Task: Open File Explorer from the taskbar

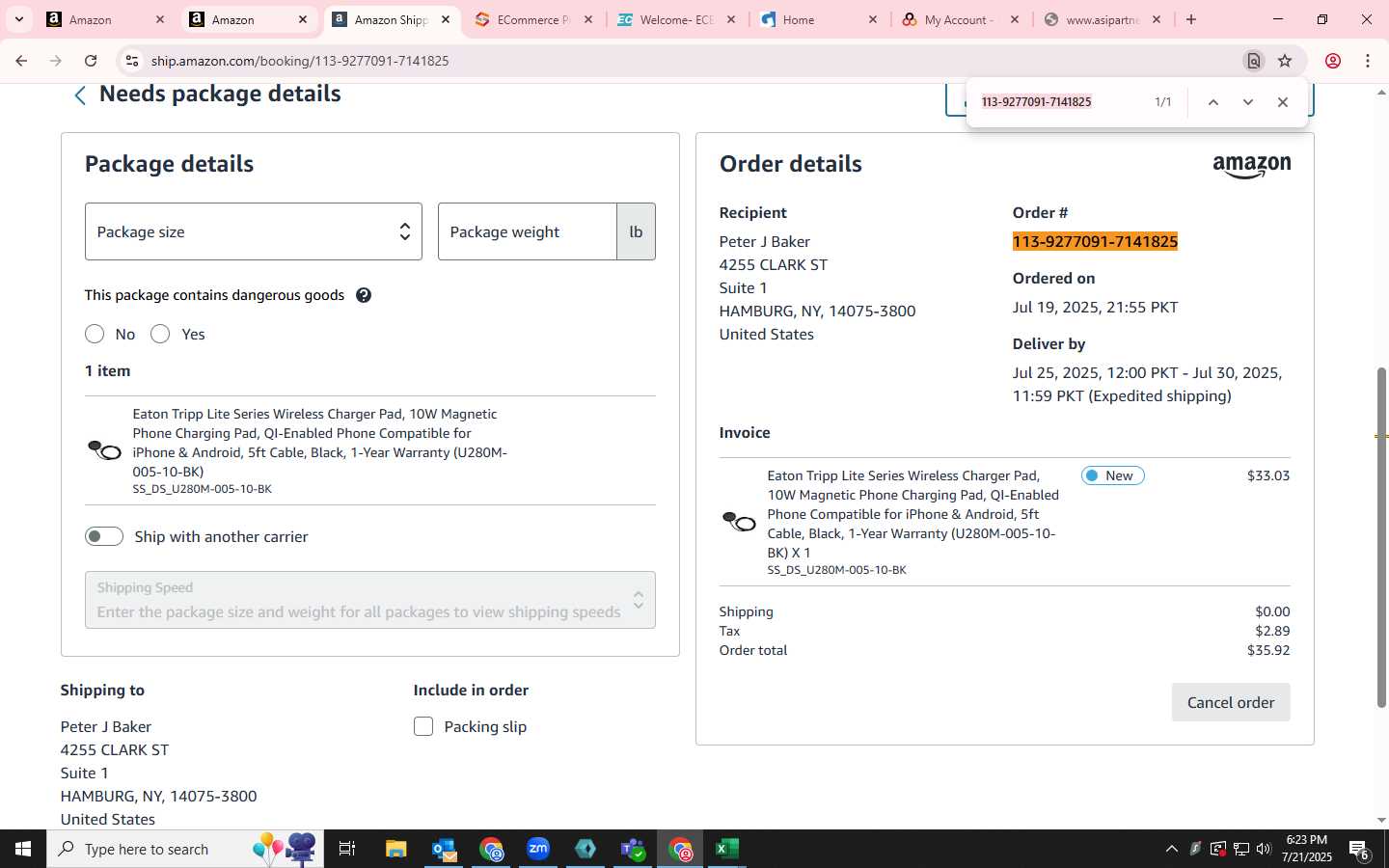Action: 396,849
